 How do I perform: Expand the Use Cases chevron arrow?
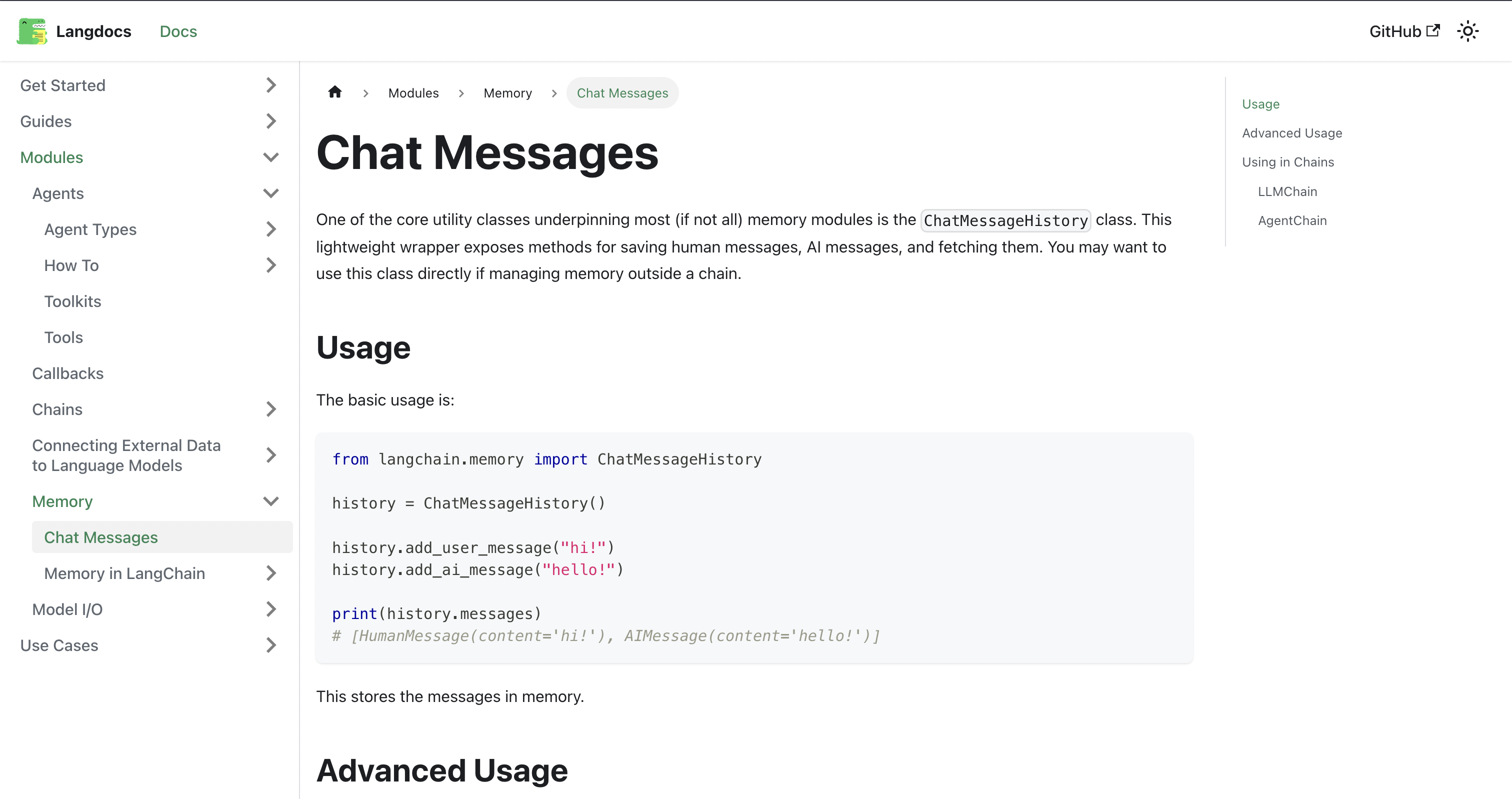point(270,645)
